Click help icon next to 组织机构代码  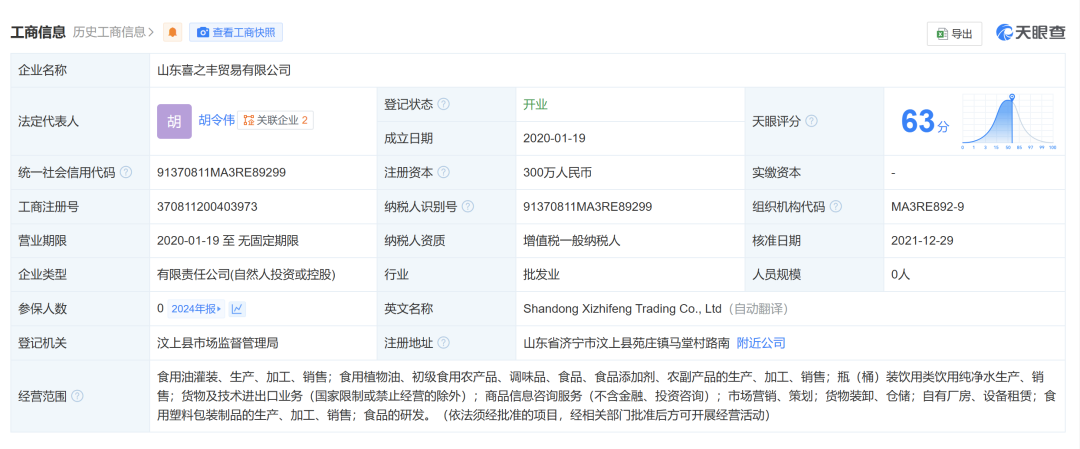(x=835, y=207)
